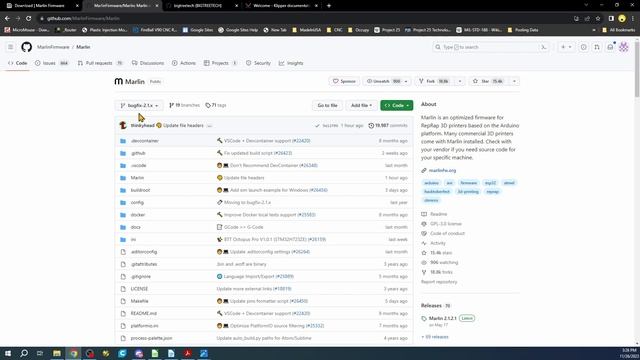Switch to the Discussions tab
Image resolution: width=640 pixels, height=360 pixels.
[148, 63]
